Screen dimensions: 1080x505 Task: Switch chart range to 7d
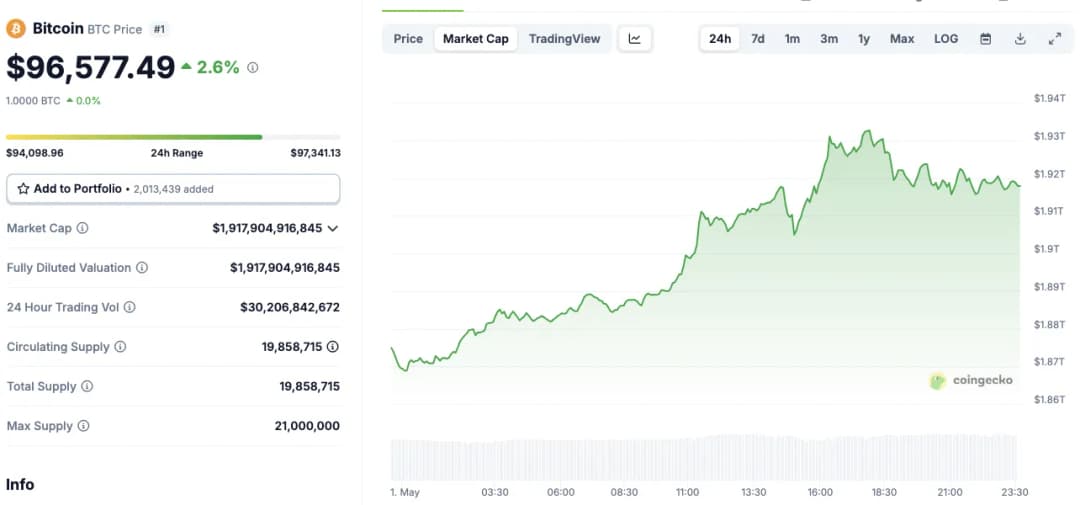coord(758,39)
